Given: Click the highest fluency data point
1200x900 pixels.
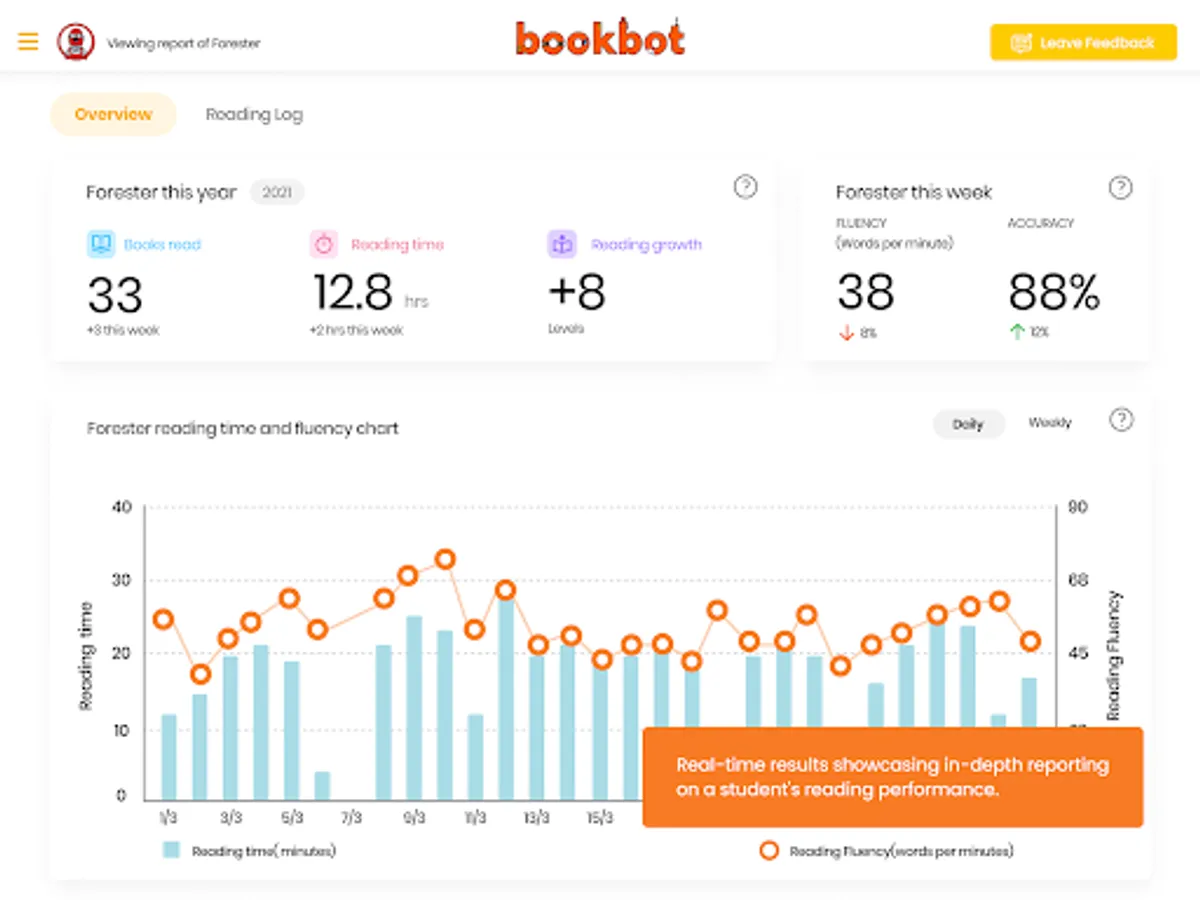Looking at the screenshot, I should 446,559.
